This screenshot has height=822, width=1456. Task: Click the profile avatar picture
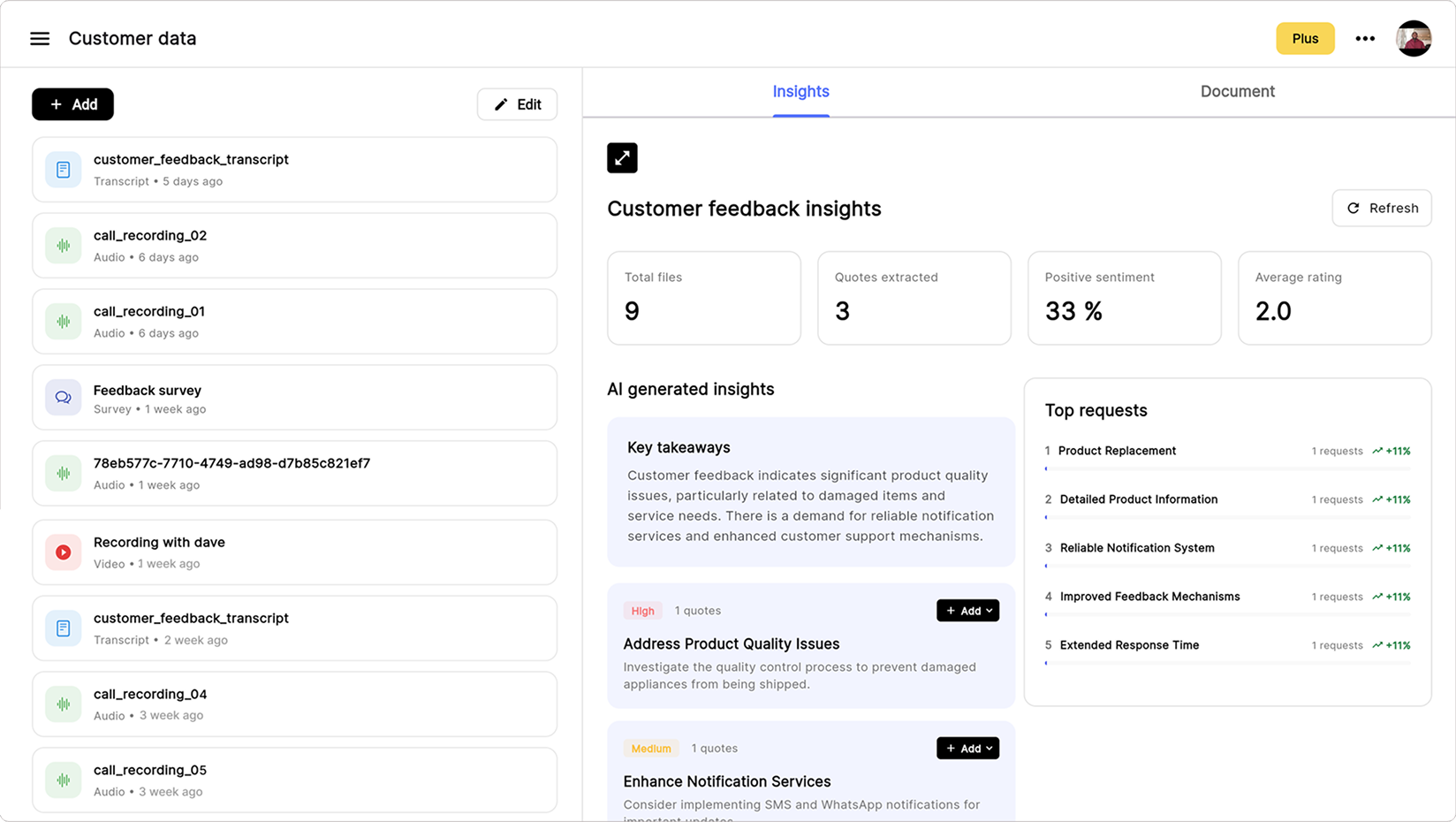[x=1414, y=38]
